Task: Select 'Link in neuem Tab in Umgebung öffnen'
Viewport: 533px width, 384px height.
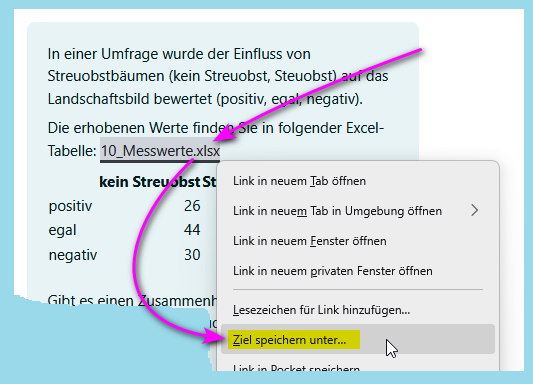Action: (358, 211)
